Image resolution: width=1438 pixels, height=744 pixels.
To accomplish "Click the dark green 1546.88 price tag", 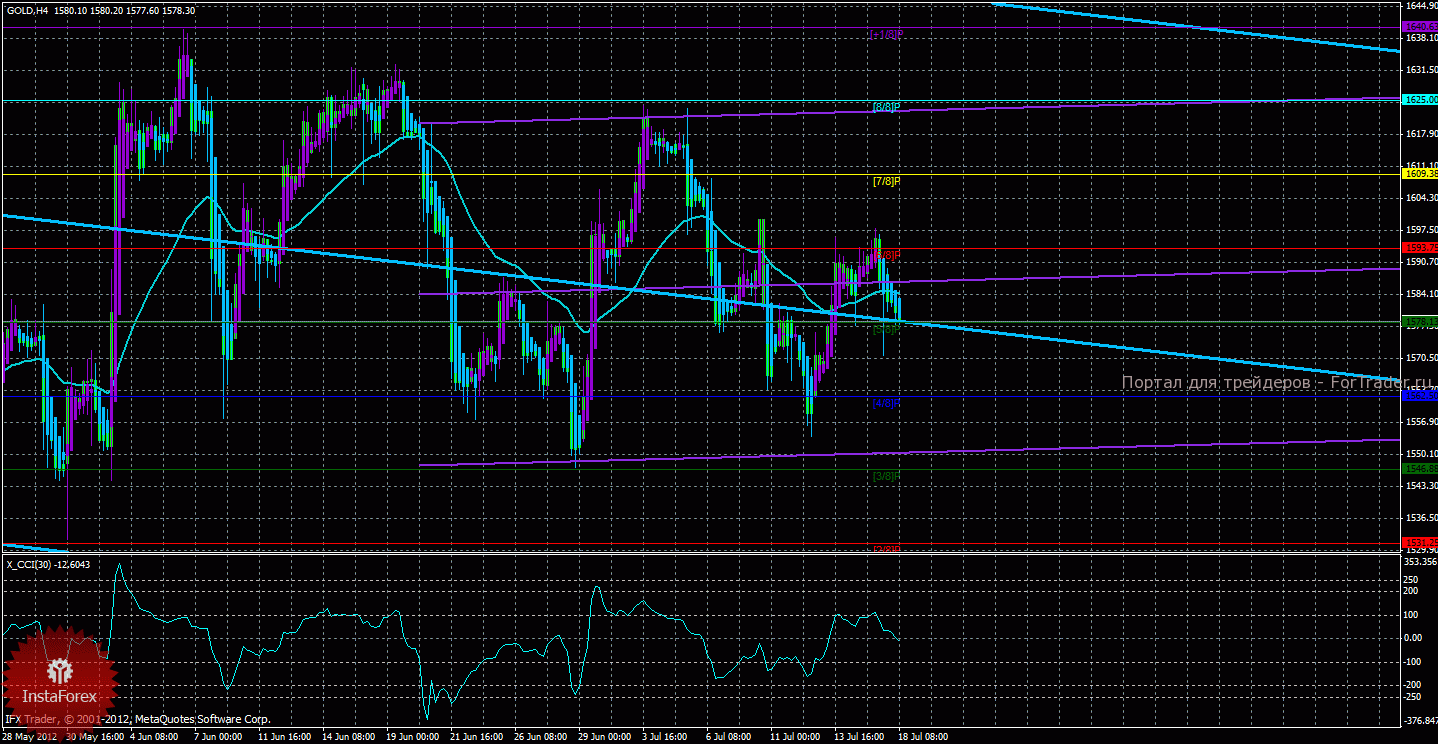I will (x=1419, y=468).
